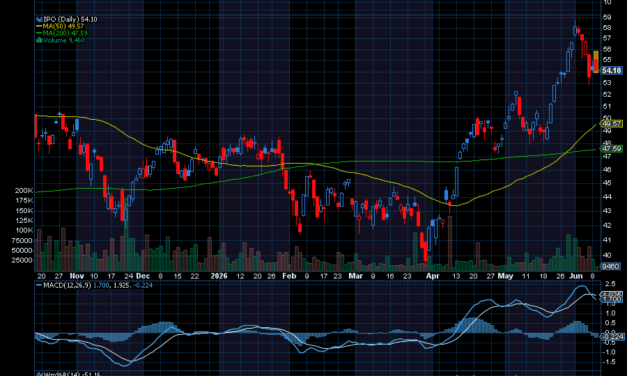Click the '53' price axis label

tap(607, 82)
